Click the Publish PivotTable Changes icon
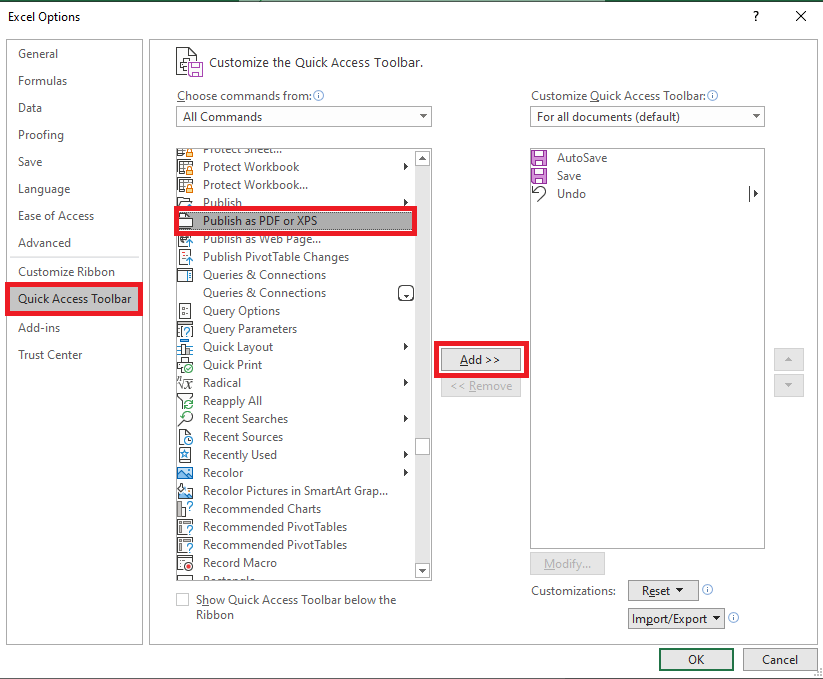Viewport: 823px width, 679px height. 185,257
